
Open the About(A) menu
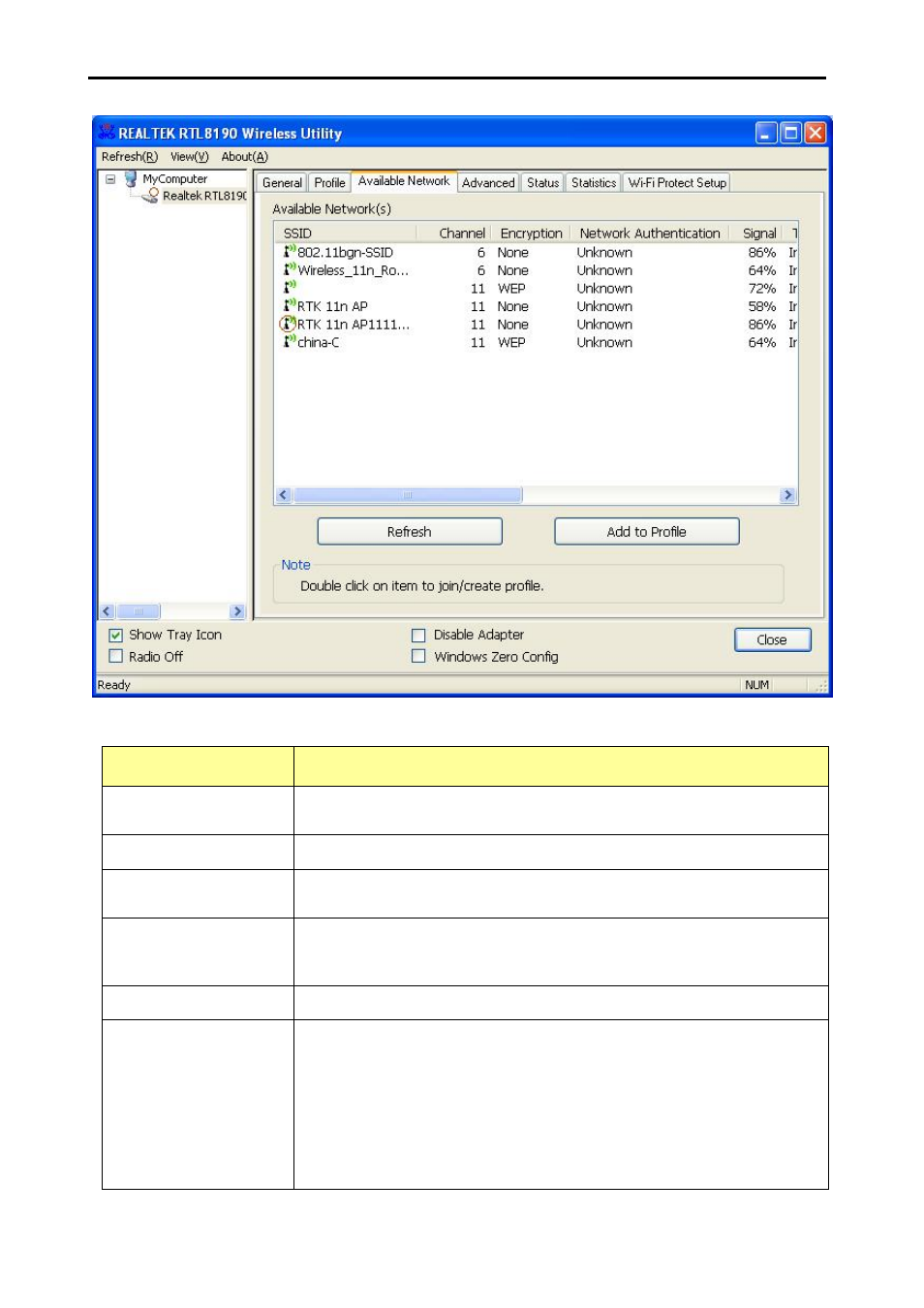[x=245, y=157]
